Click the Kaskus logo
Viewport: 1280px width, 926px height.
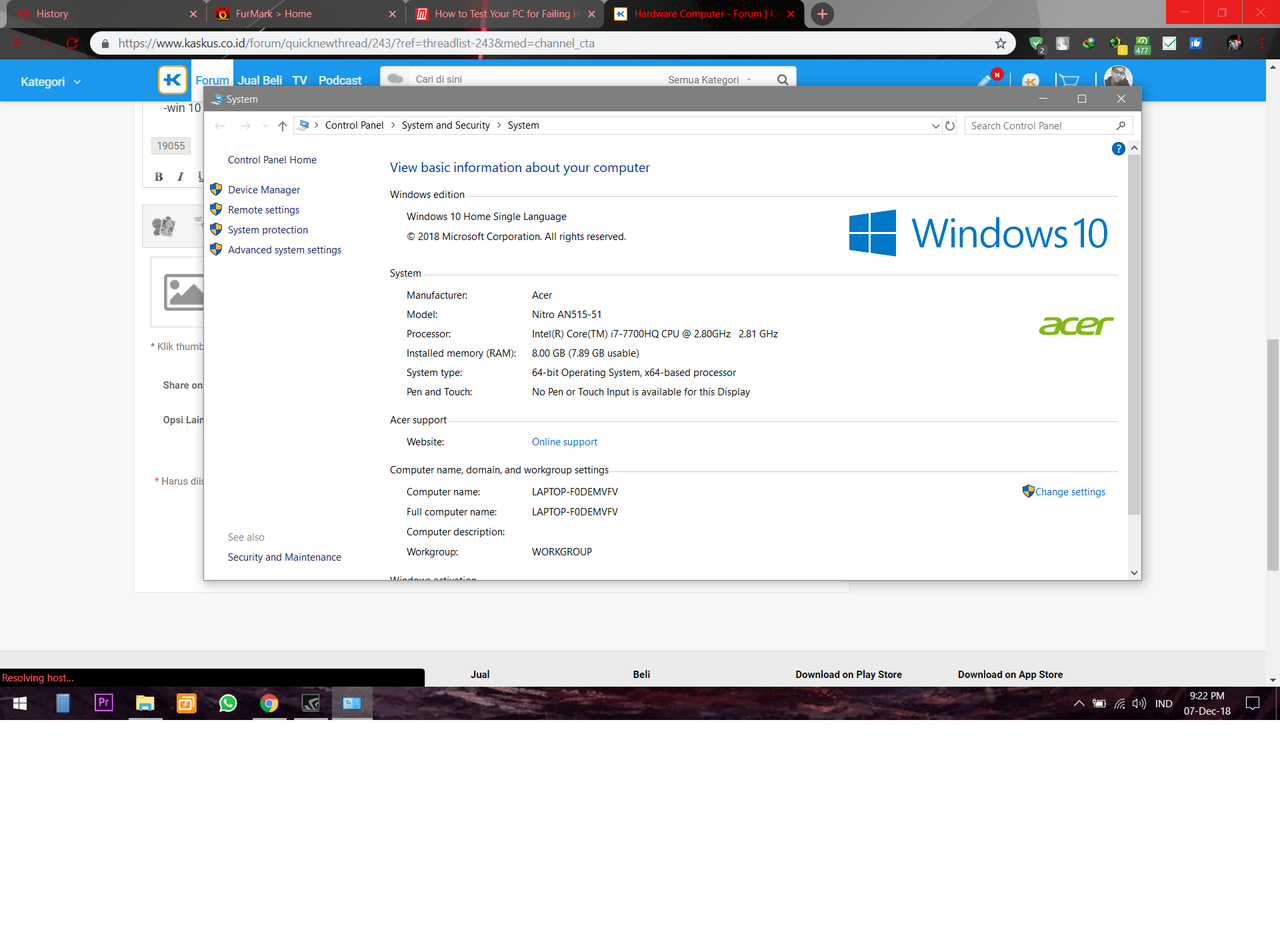[172, 80]
